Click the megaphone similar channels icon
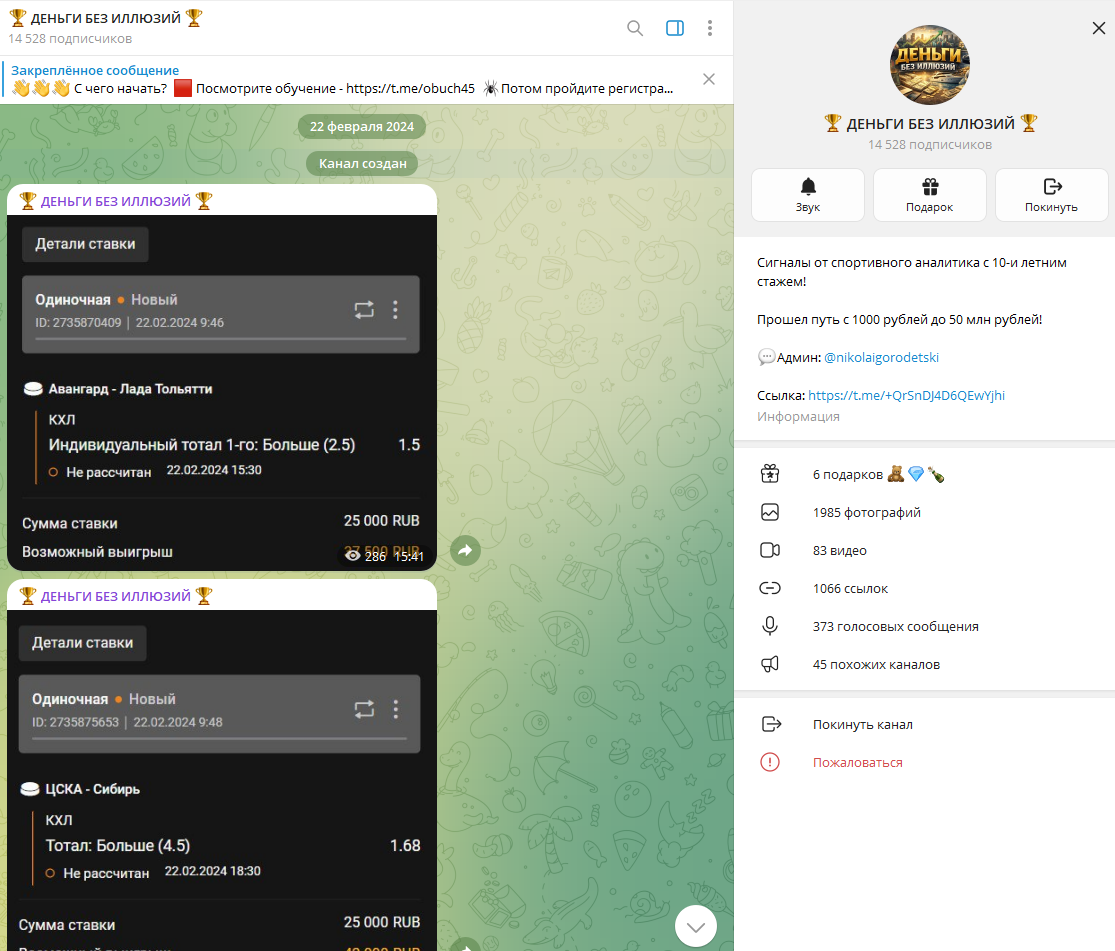Viewport: 1115px width, 951px height. [770, 664]
